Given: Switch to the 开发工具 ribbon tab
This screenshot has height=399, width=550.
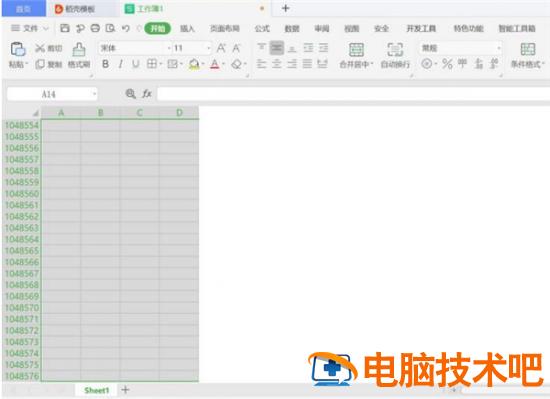Looking at the screenshot, I should (x=421, y=29).
